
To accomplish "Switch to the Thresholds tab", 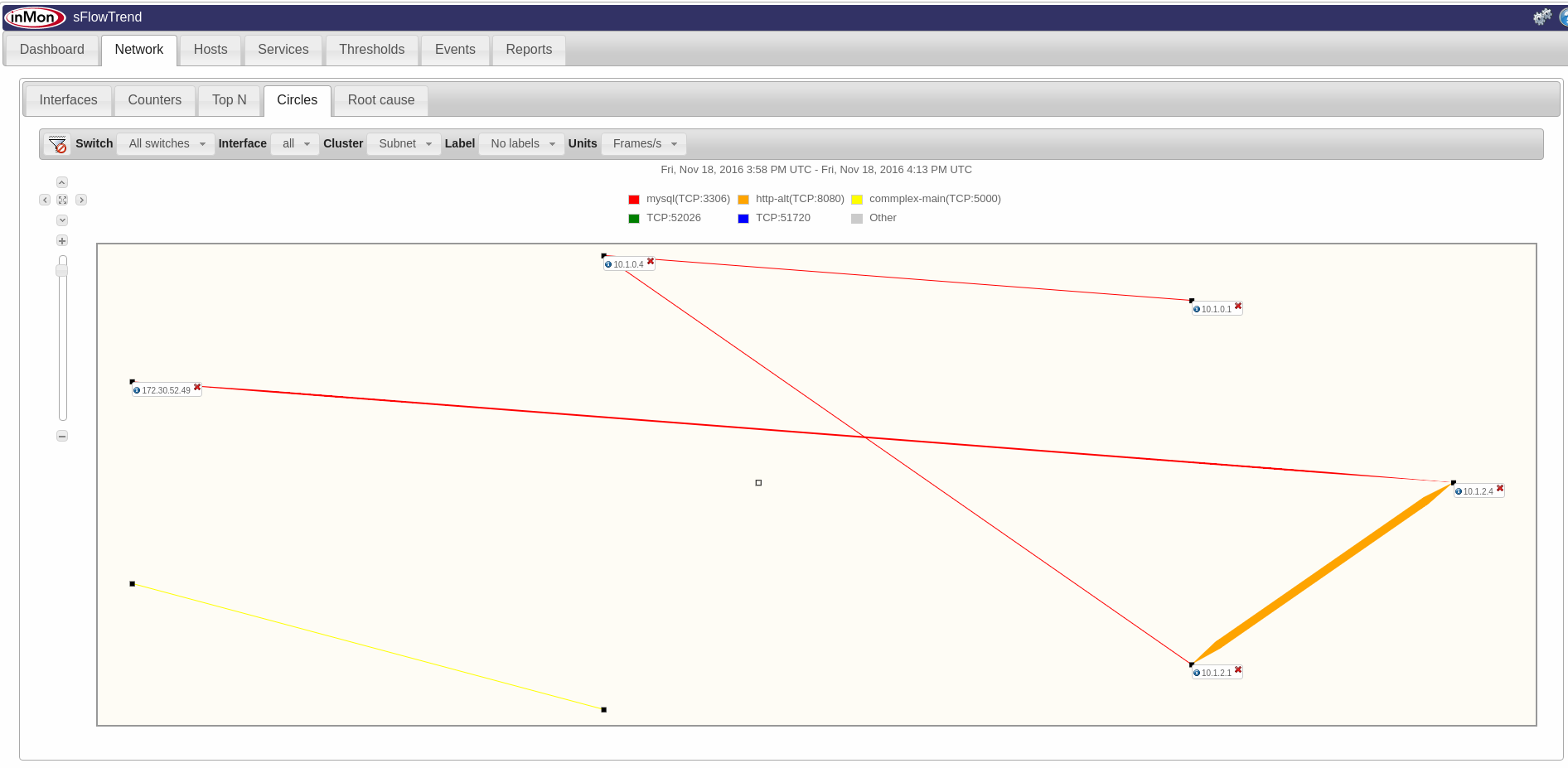I will (x=371, y=50).
